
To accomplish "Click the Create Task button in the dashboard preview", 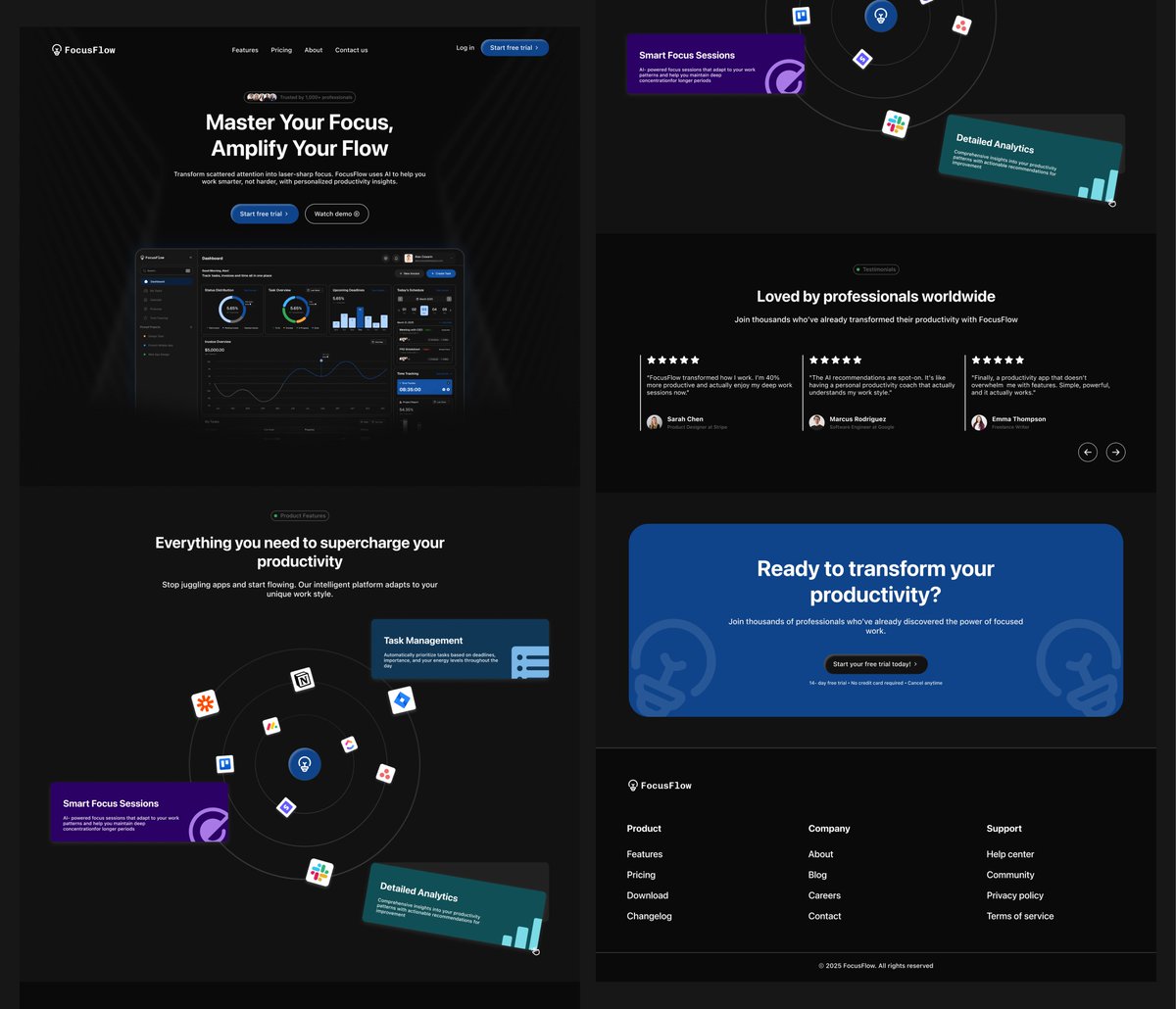I will click(x=441, y=273).
